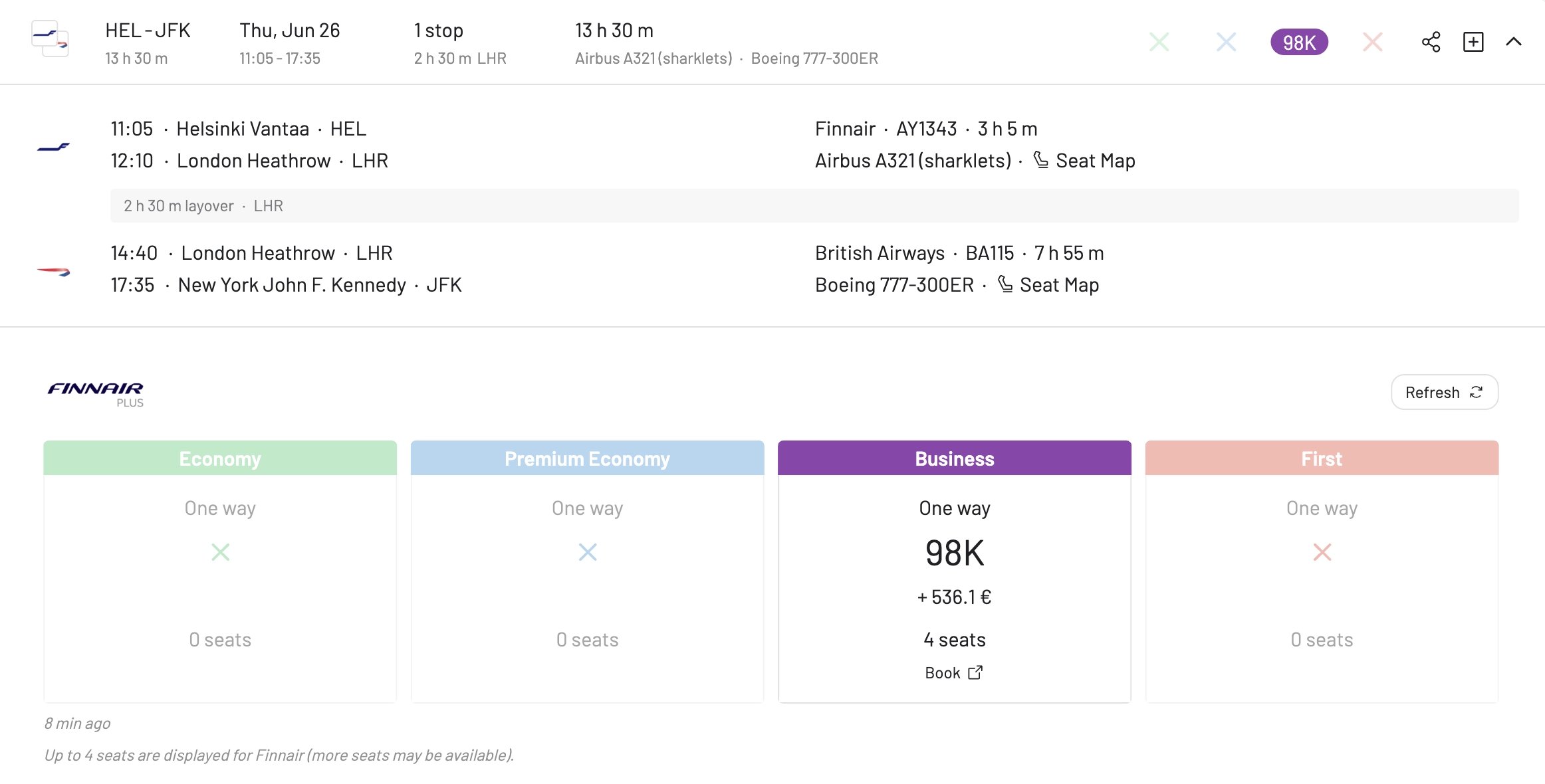Click the 'Thu, Jun 26' date text
The width and height of the screenshot is (1545, 784).
(x=290, y=31)
